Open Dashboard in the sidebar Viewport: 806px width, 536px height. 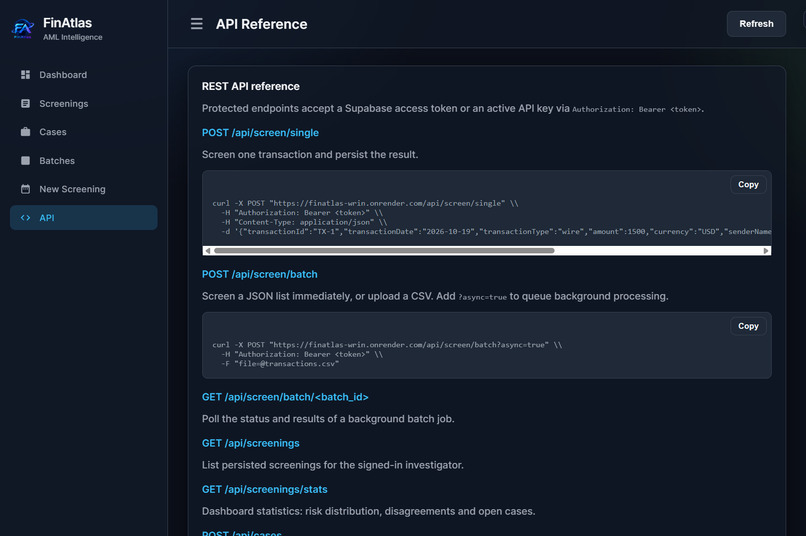click(84, 75)
